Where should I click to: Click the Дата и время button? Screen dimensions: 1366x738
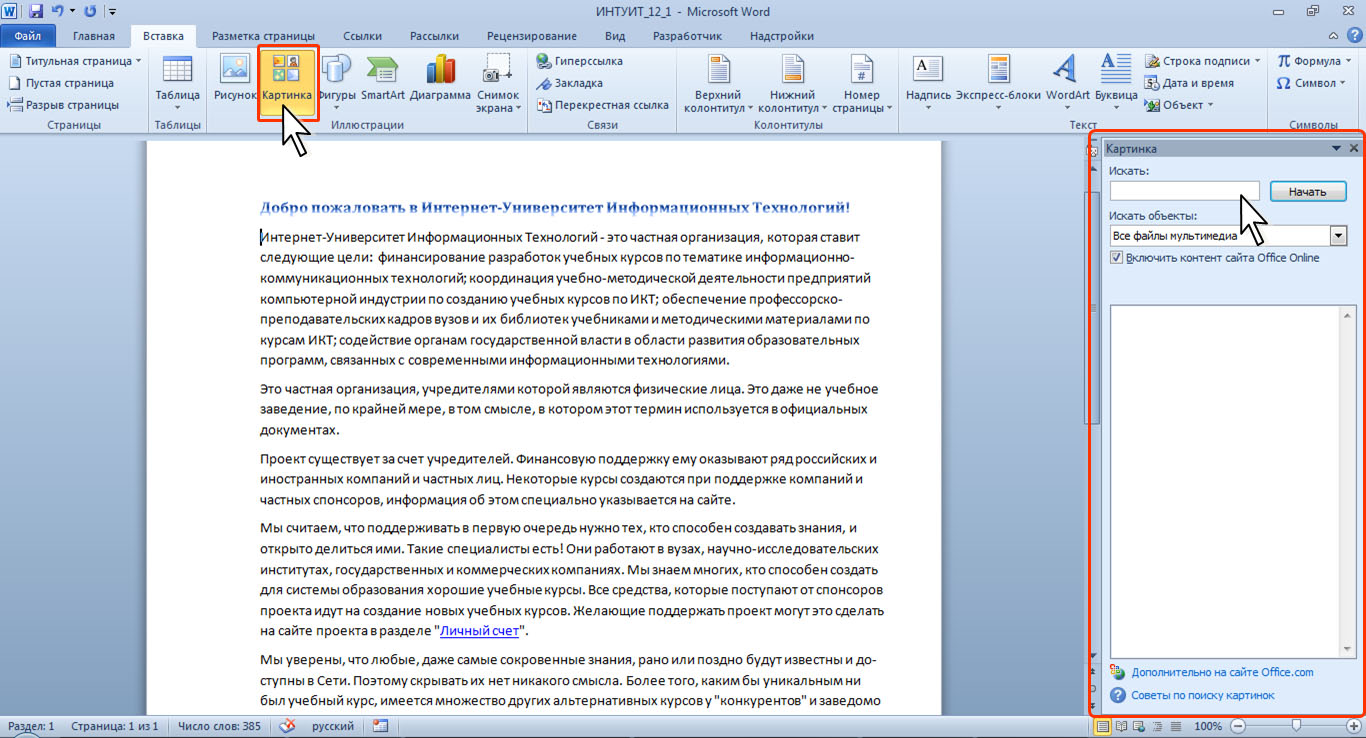coord(1190,83)
